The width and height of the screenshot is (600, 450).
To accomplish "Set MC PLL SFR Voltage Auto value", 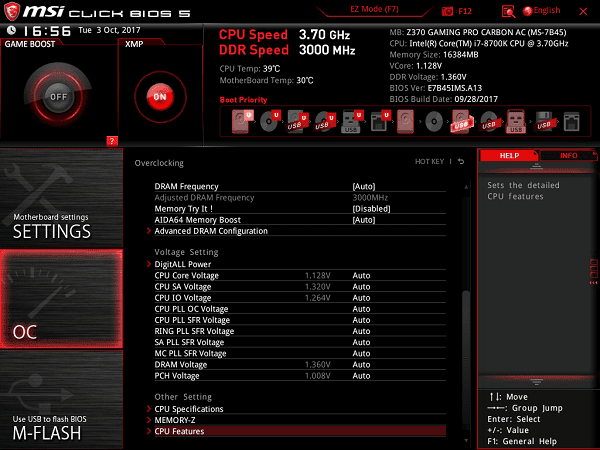I will coord(361,353).
